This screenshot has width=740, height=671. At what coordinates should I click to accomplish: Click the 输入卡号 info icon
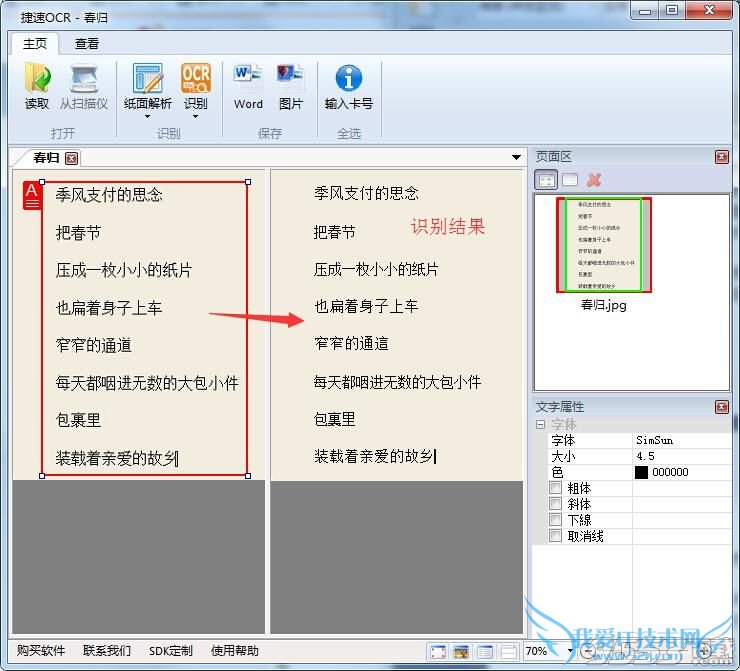(x=349, y=78)
